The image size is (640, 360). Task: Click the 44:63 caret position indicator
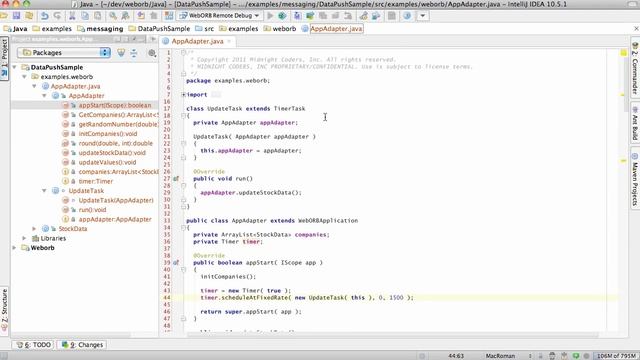pos(456,356)
